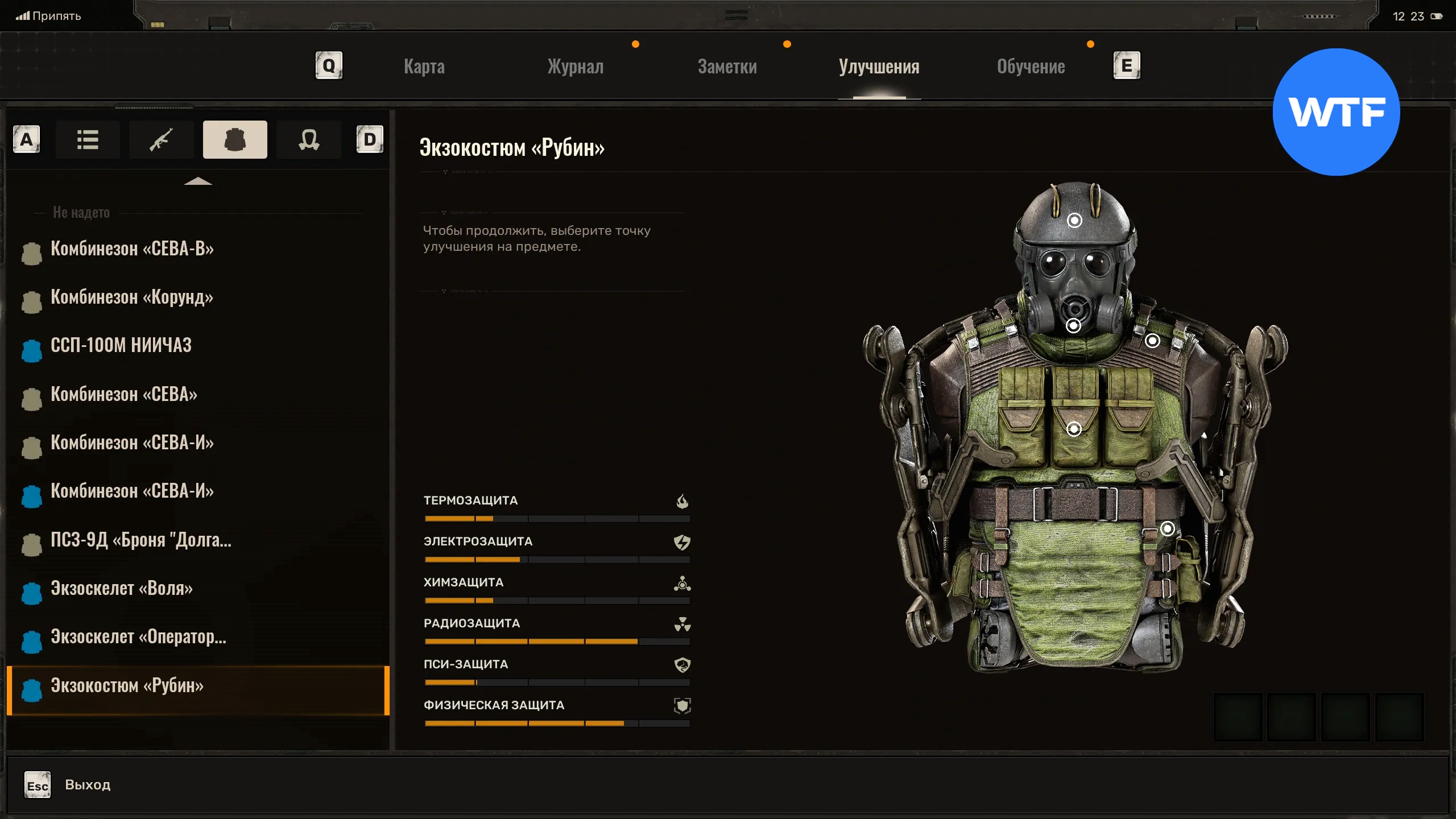Click Выход to exit the menu
1456x819 pixels.
pos(87,785)
